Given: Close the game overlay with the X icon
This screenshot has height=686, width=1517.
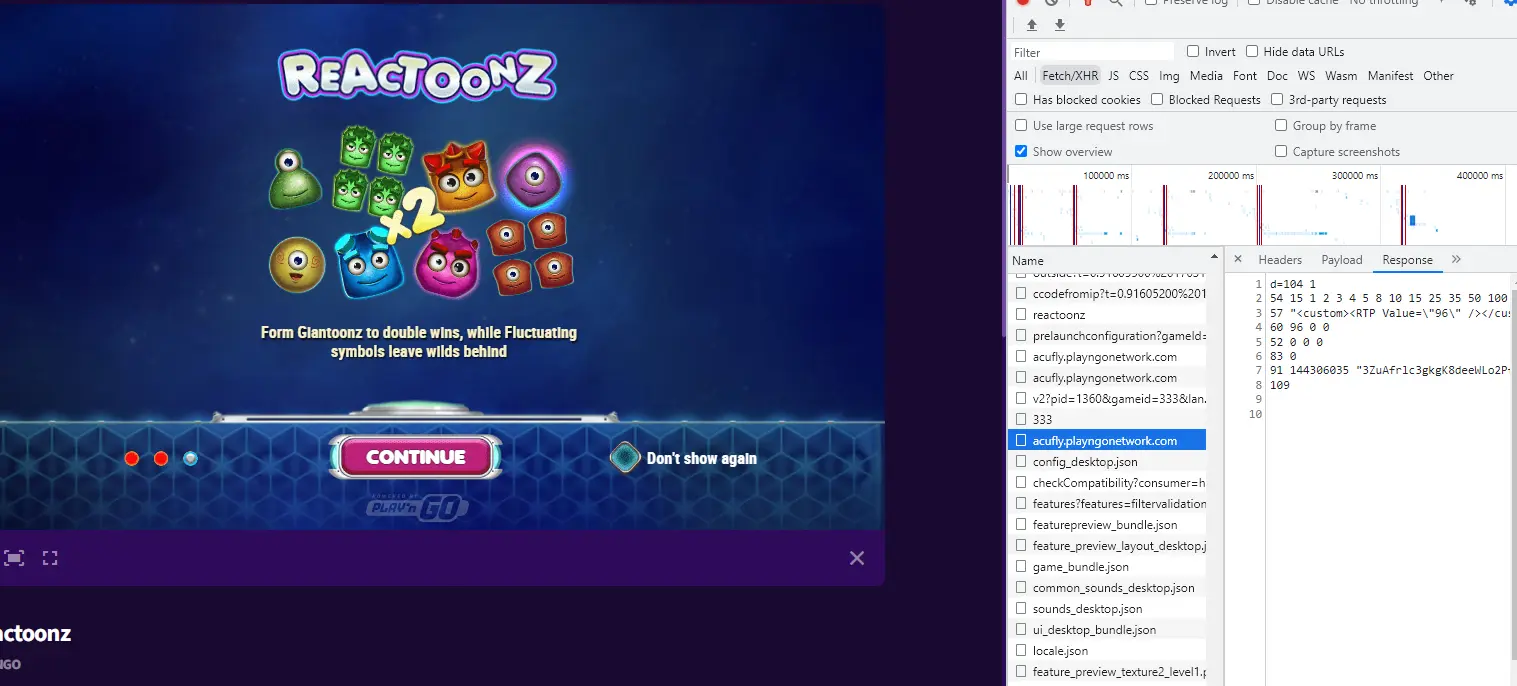Looking at the screenshot, I should [x=857, y=558].
